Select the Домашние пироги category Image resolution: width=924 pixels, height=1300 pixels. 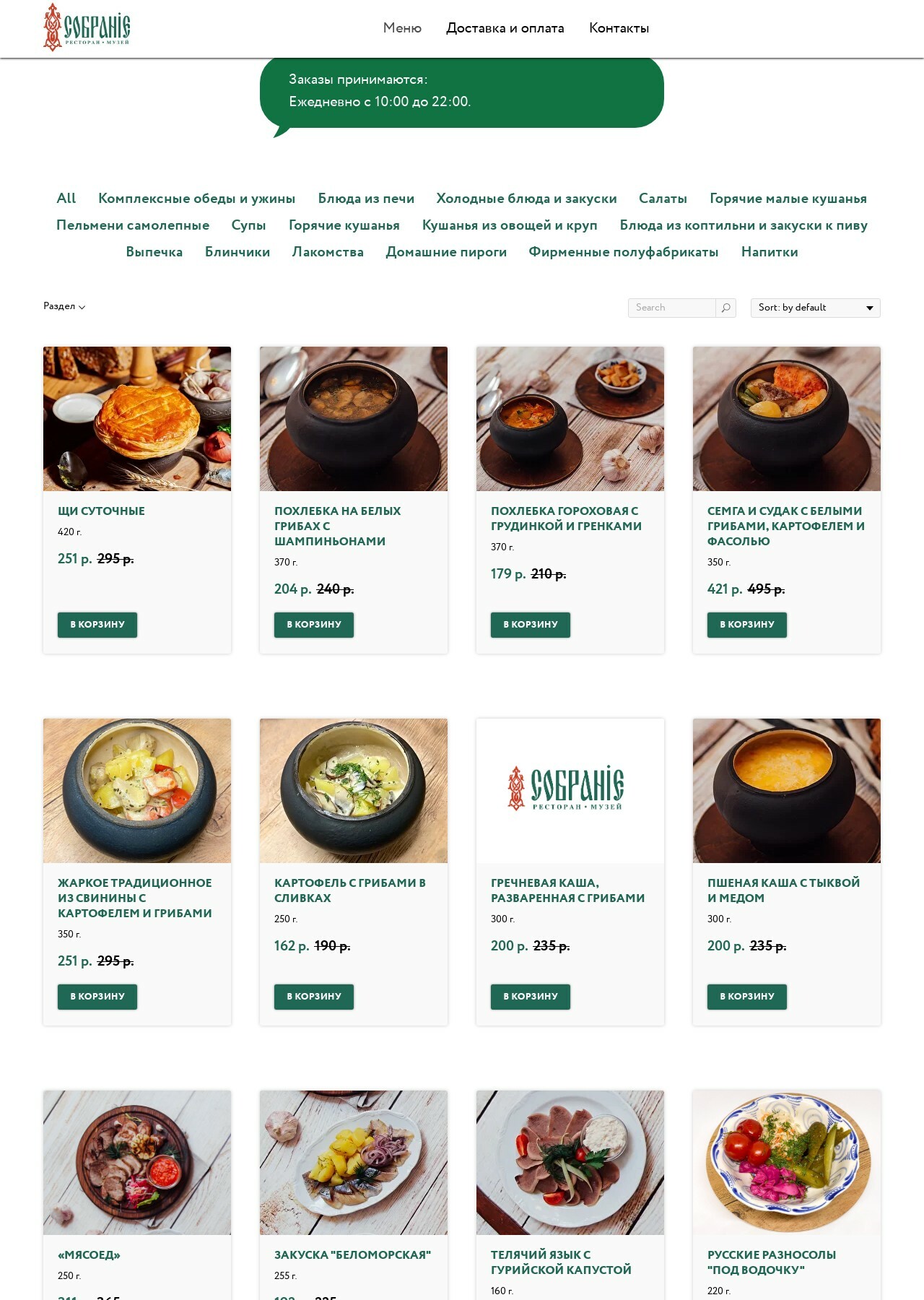(446, 252)
